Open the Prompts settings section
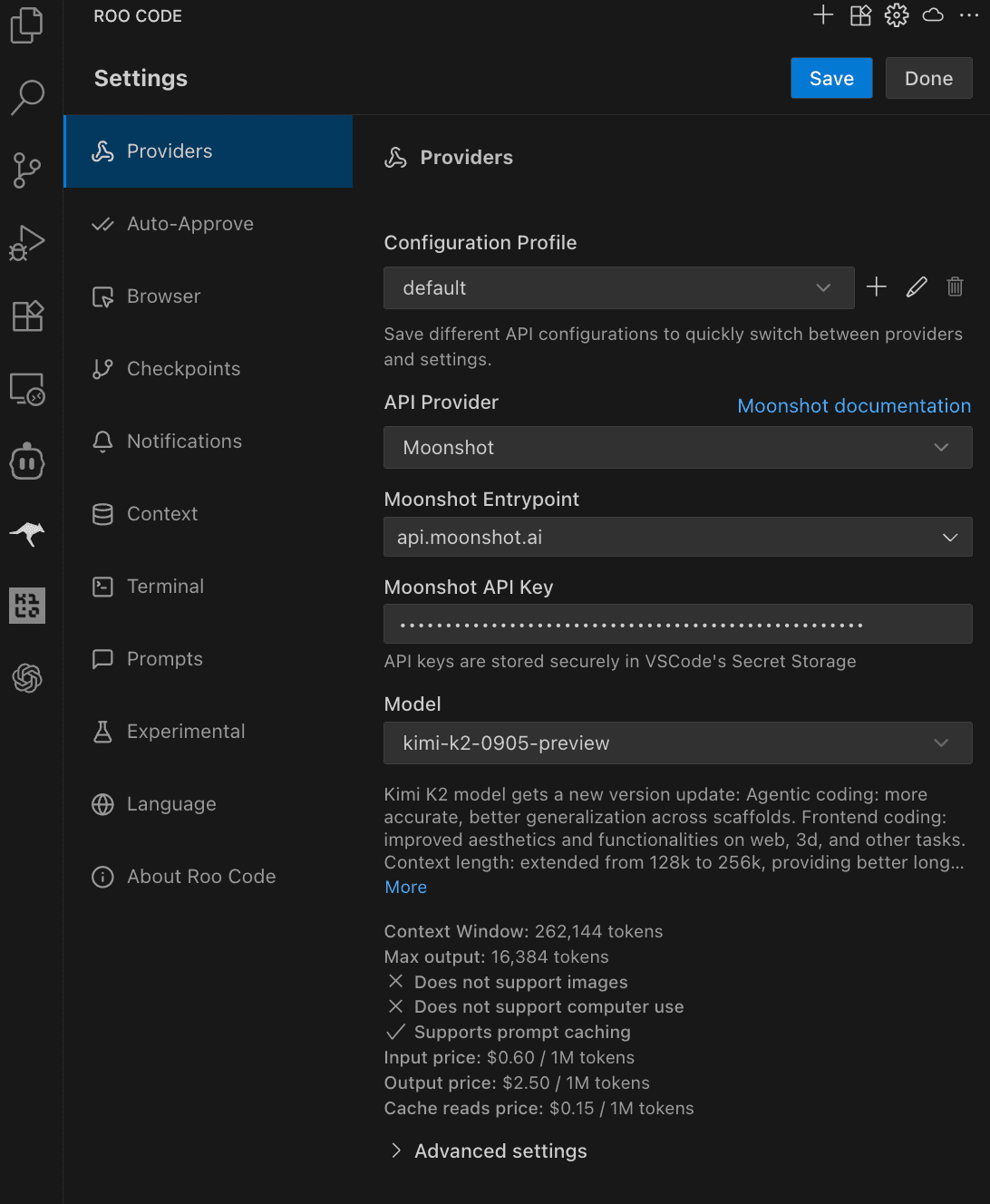Image resolution: width=990 pixels, height=1204 pixels. coord(164,658)
